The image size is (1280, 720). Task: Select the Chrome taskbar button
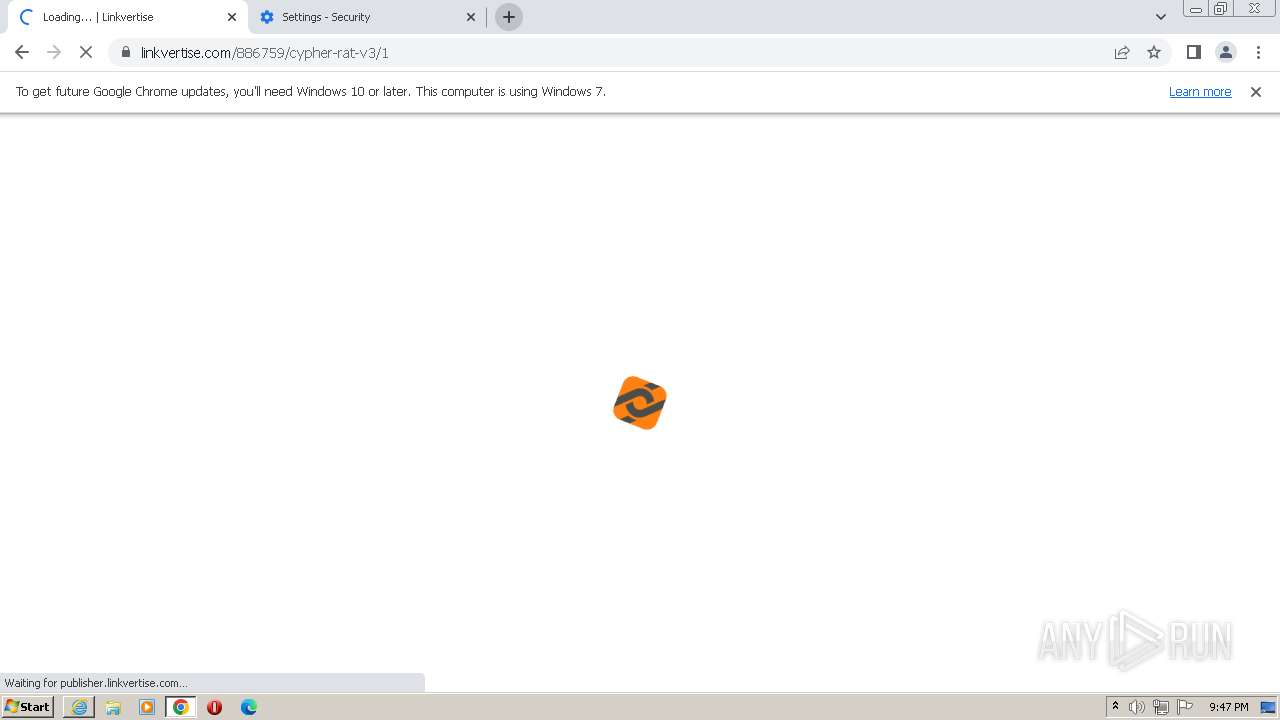(x=181, y=707)
